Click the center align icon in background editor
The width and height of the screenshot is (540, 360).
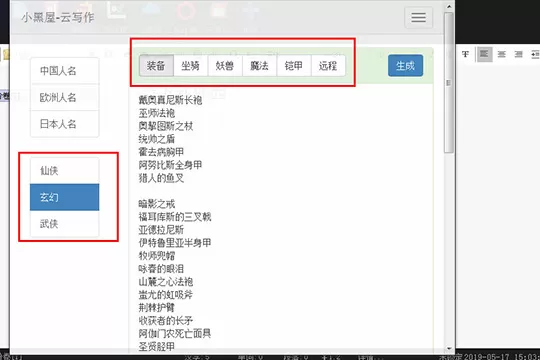(501, 54)
